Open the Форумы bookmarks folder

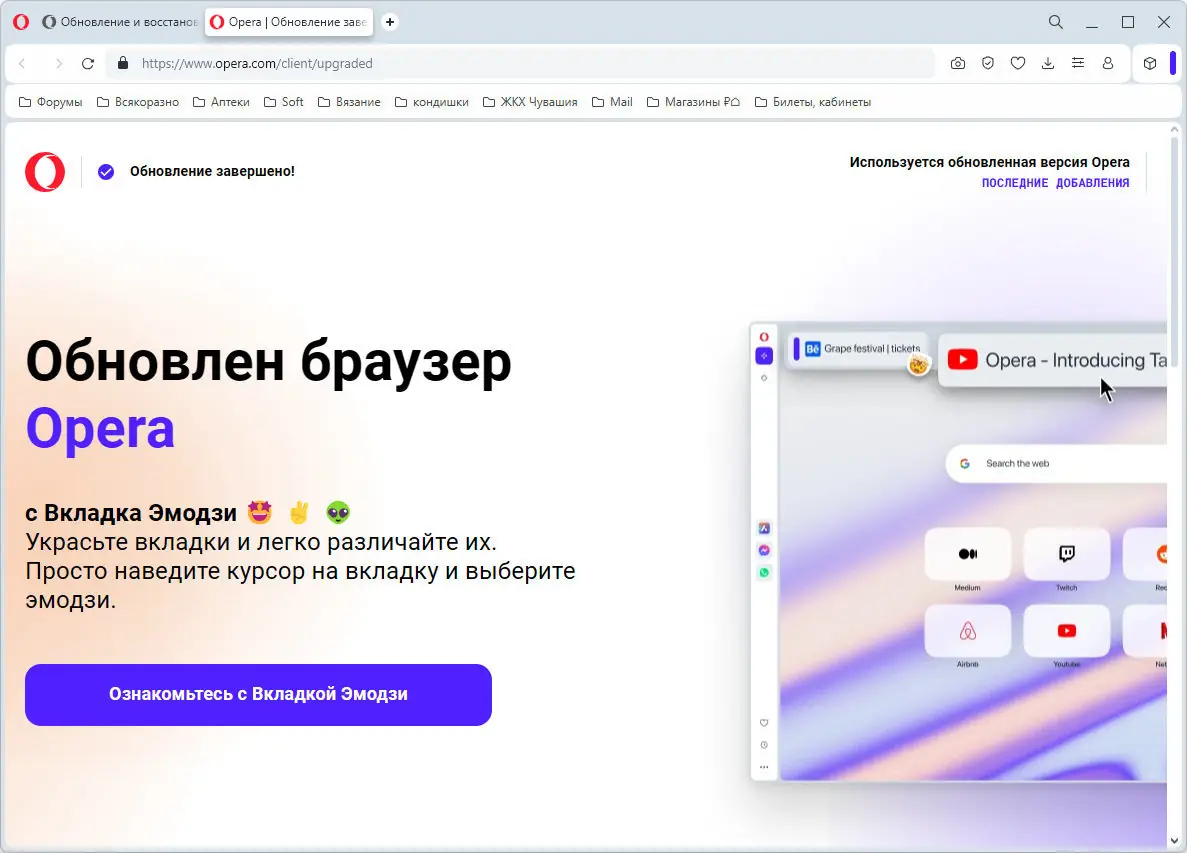[51, 102]
